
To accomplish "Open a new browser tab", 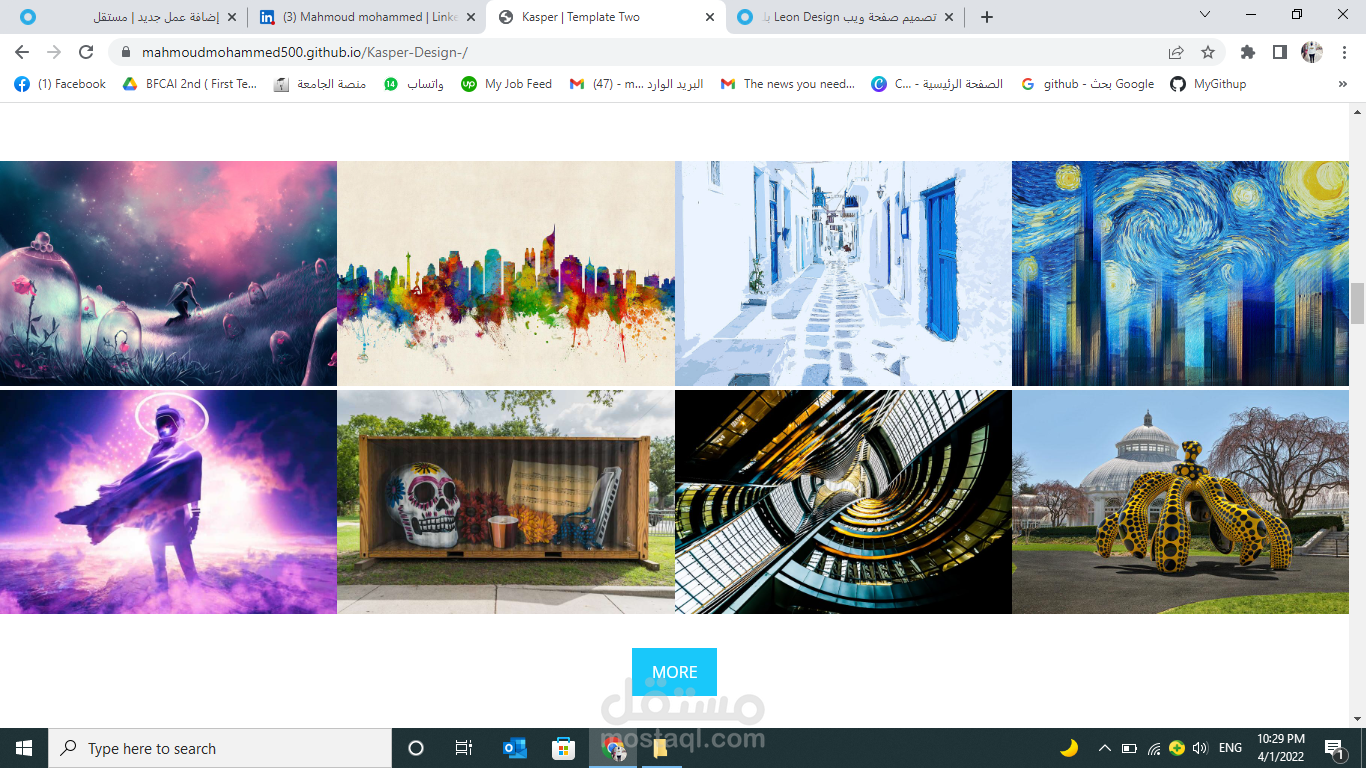I will click(987, 17).
